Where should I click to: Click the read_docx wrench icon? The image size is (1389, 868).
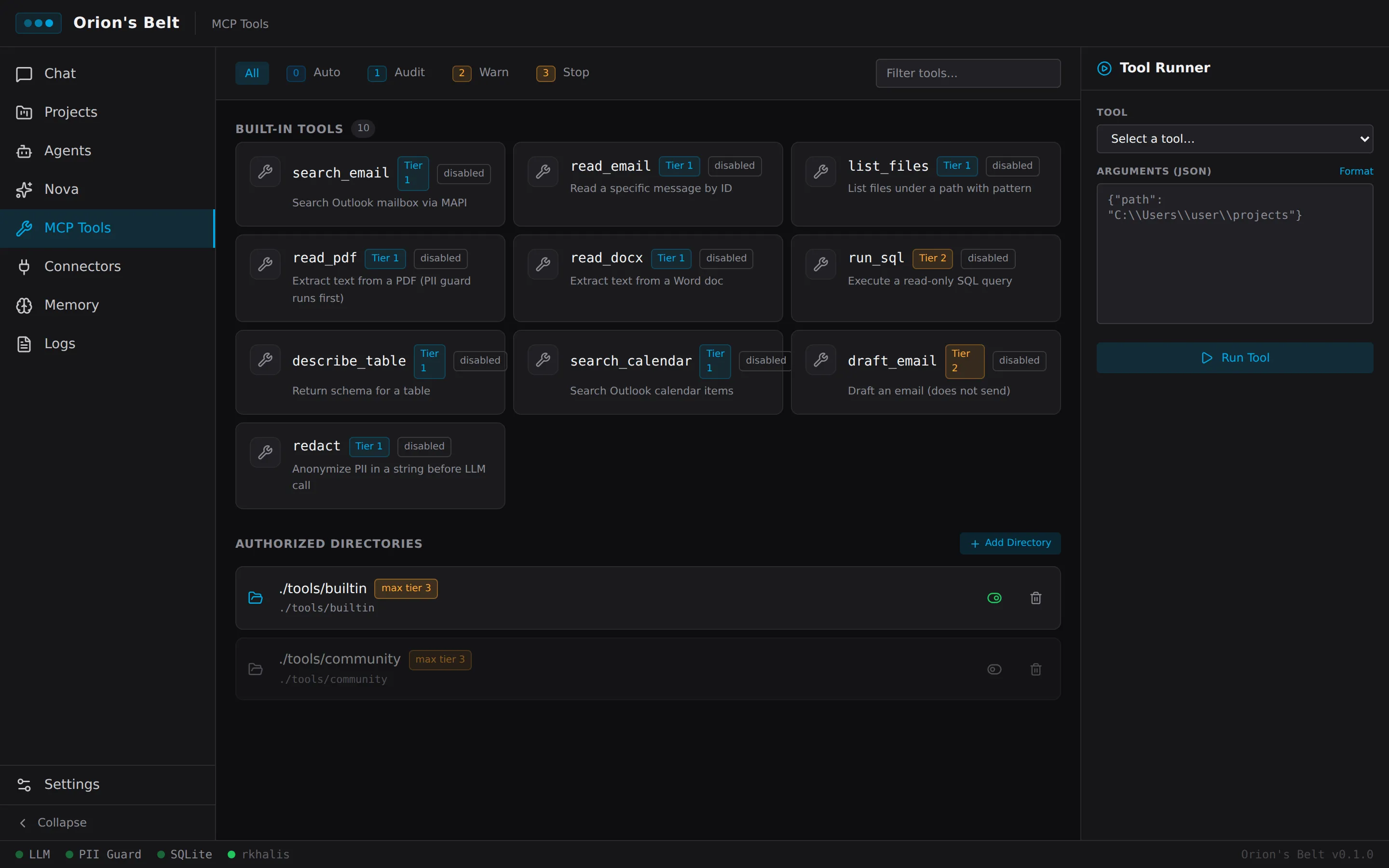pyautogui.click(x=543, y=264)
